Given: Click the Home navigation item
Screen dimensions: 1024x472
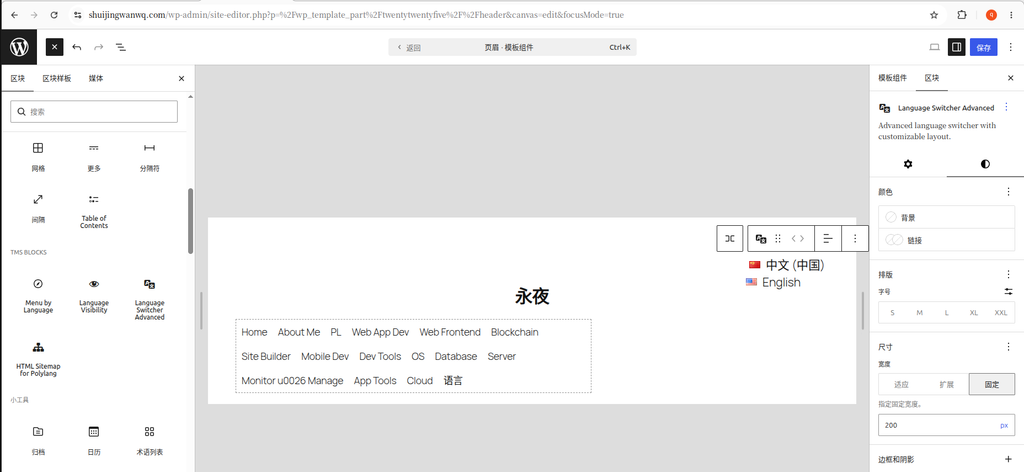Looking at the screenshot, I should (x=254, y=332).
